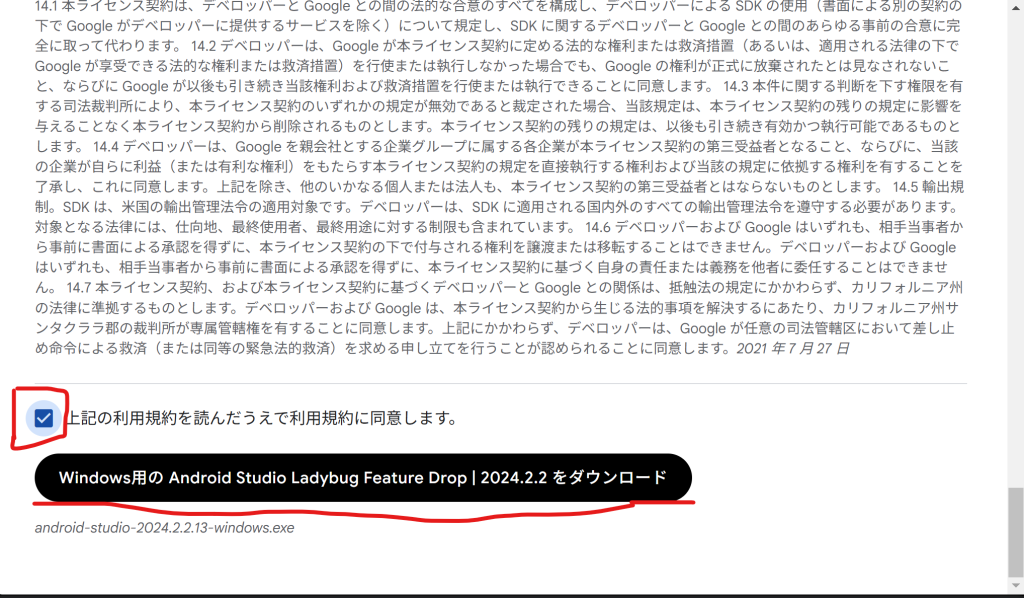This screenshot has height=598, width=1024.
Task: Uncheck the terms agreement checkbox
Action: [x=43, y=417]
